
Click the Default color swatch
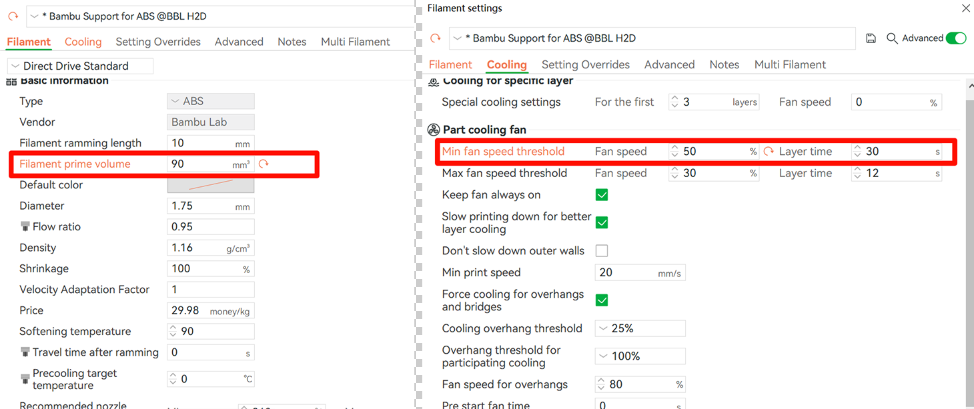[x=211, y=185]
